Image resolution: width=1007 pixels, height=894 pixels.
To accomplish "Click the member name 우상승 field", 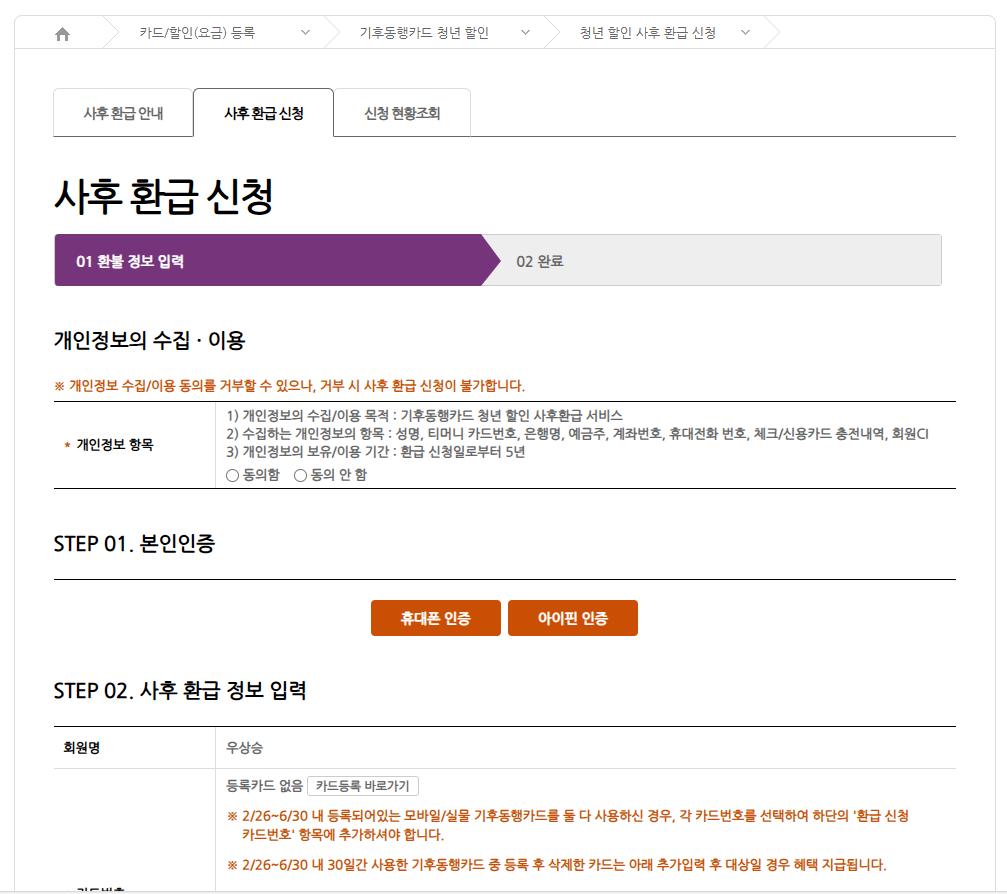I will (x=243, y=745).
